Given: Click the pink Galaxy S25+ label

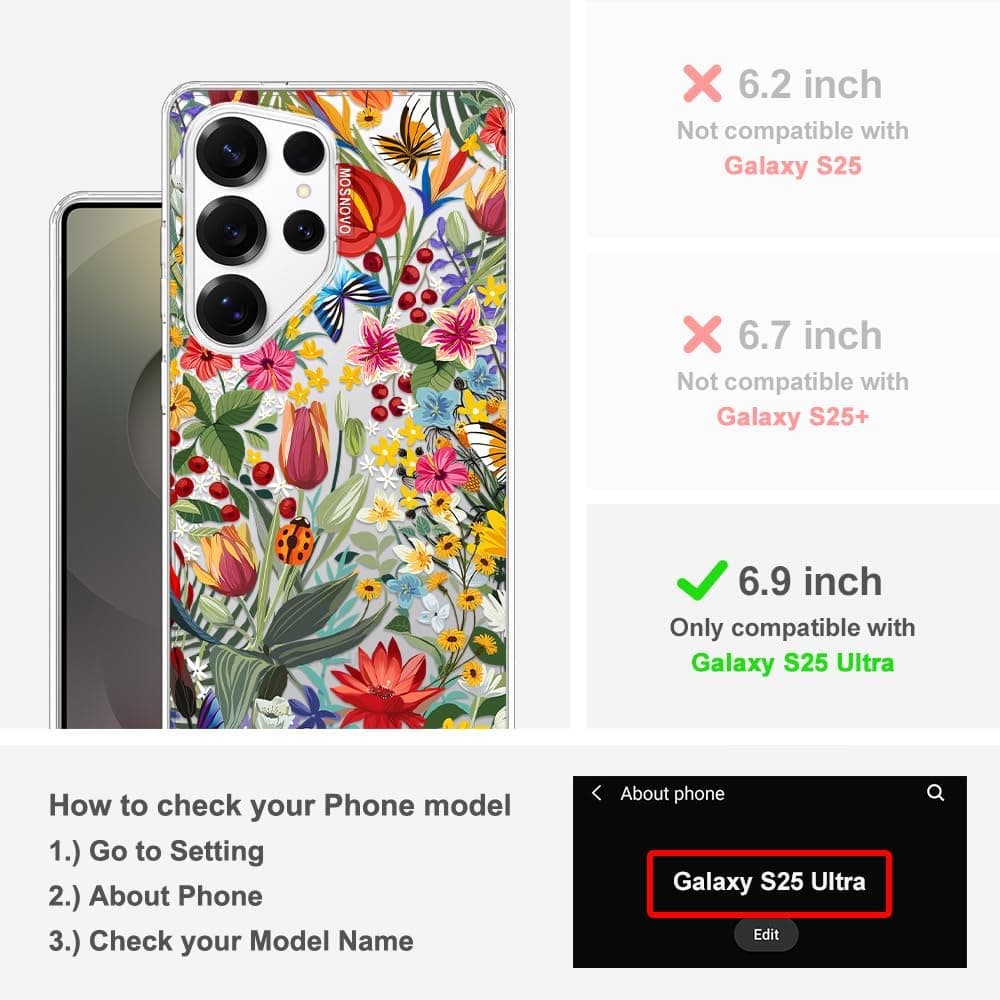Looking at the screenshot, I should (x=792, y=416).
